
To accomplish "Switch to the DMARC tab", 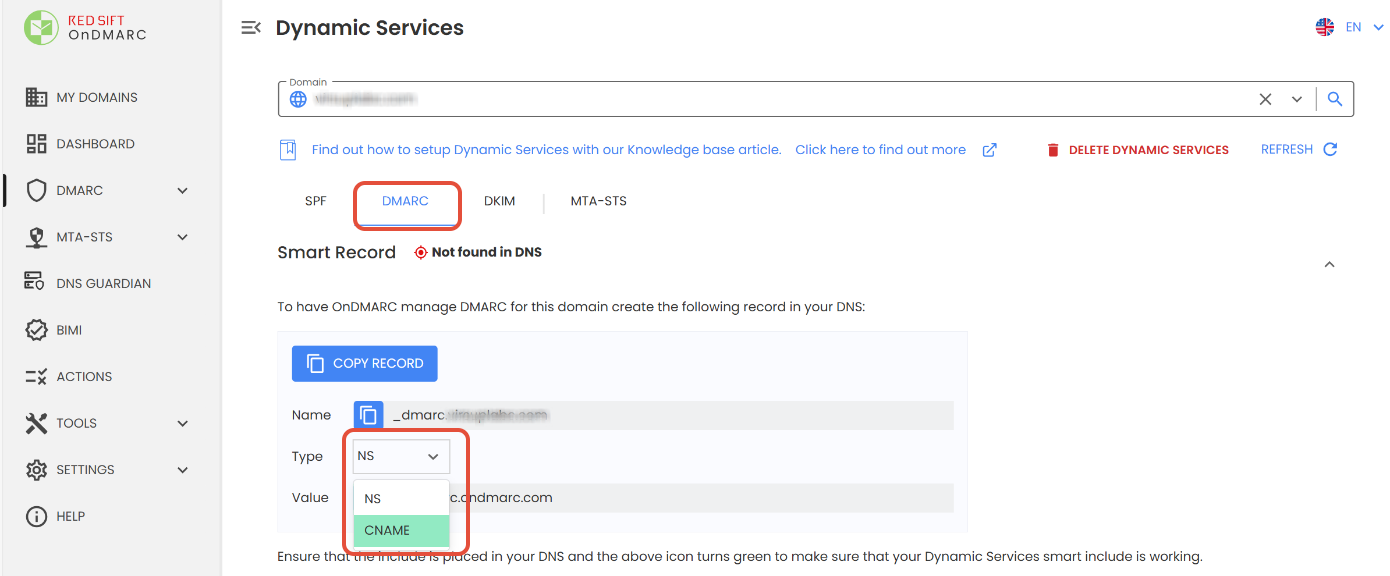I will [x=405, y=201].
